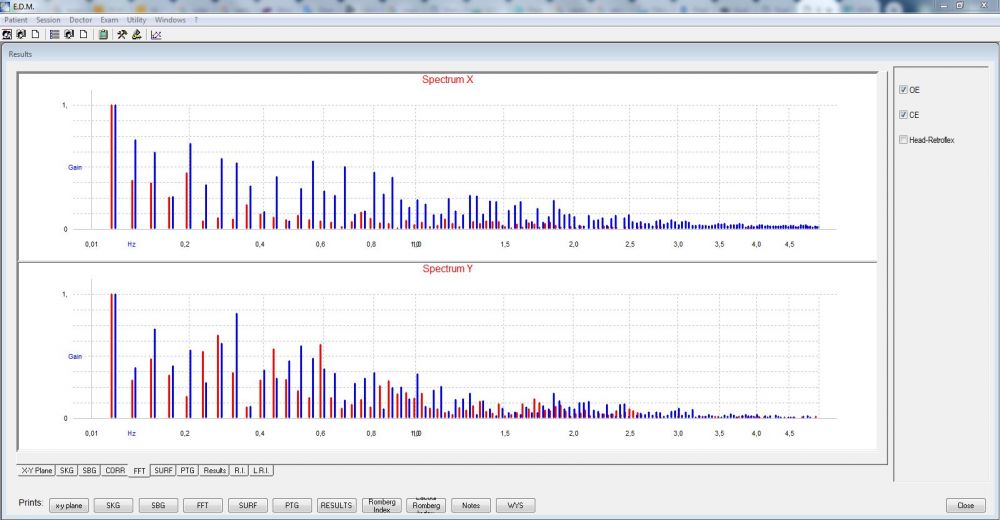
Task: Click the list rows toolbar icon
Action: click(x=54, y=34)
